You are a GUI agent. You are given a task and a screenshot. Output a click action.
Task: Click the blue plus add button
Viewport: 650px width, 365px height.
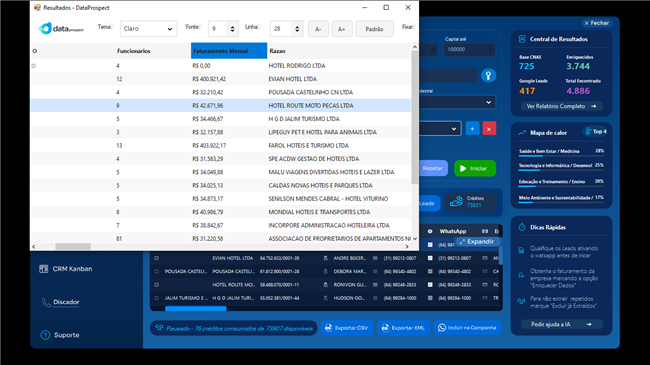click(x=472, y=129)
